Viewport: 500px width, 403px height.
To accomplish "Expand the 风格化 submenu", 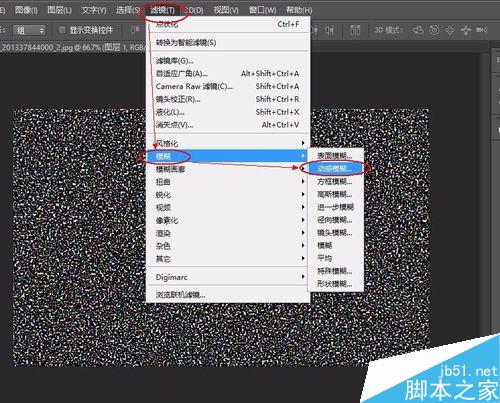I will pyautogui.click(x=227, y=144).
